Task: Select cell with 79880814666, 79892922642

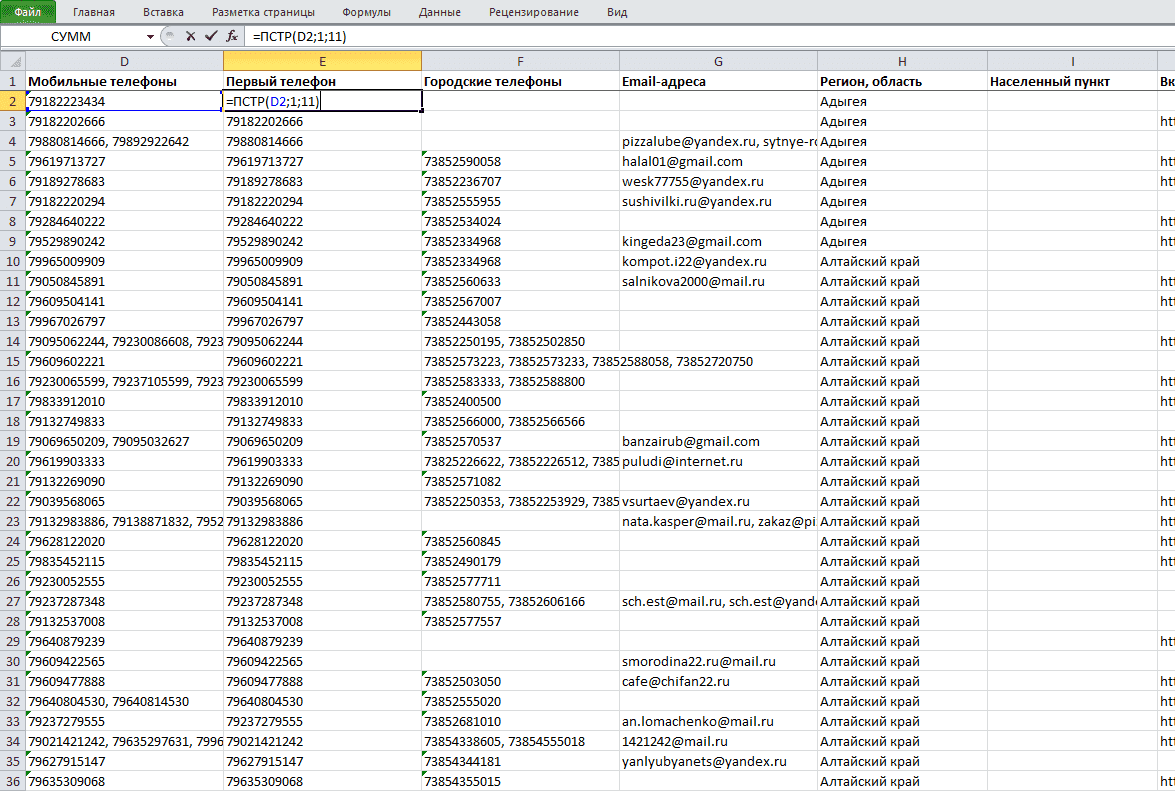Action: coord(124,141)
